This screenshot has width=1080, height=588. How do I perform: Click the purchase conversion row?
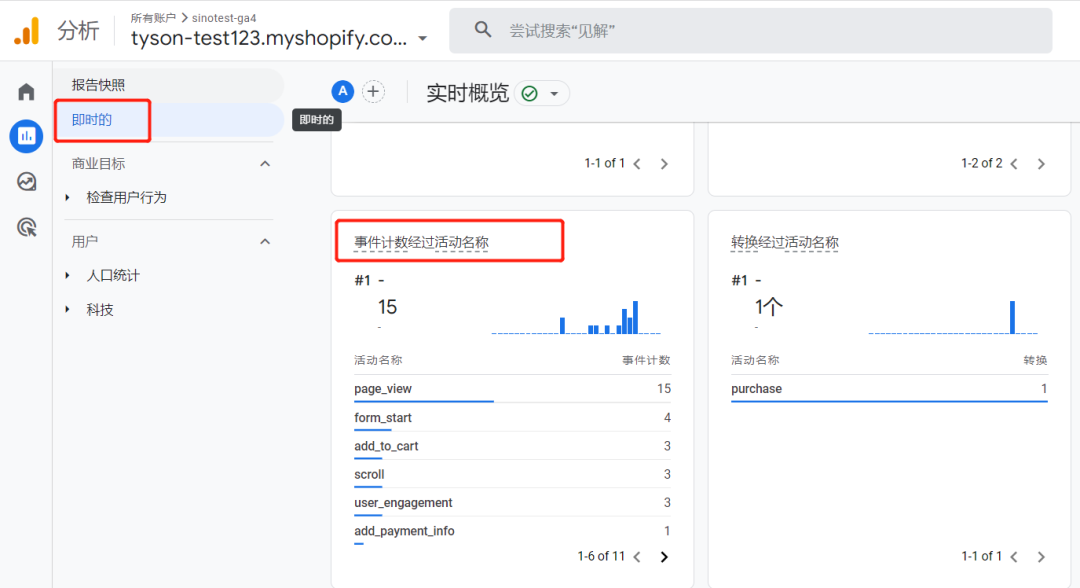point(756,389)
